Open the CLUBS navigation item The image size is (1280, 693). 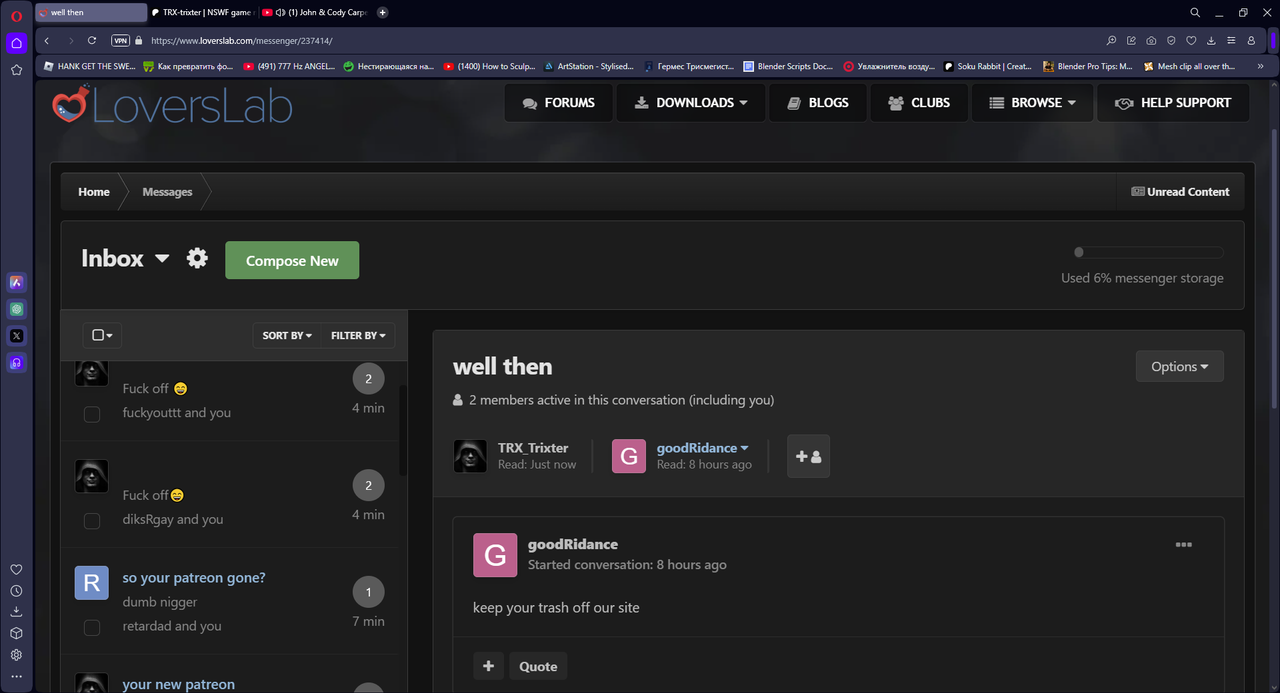tap(918, 102)
